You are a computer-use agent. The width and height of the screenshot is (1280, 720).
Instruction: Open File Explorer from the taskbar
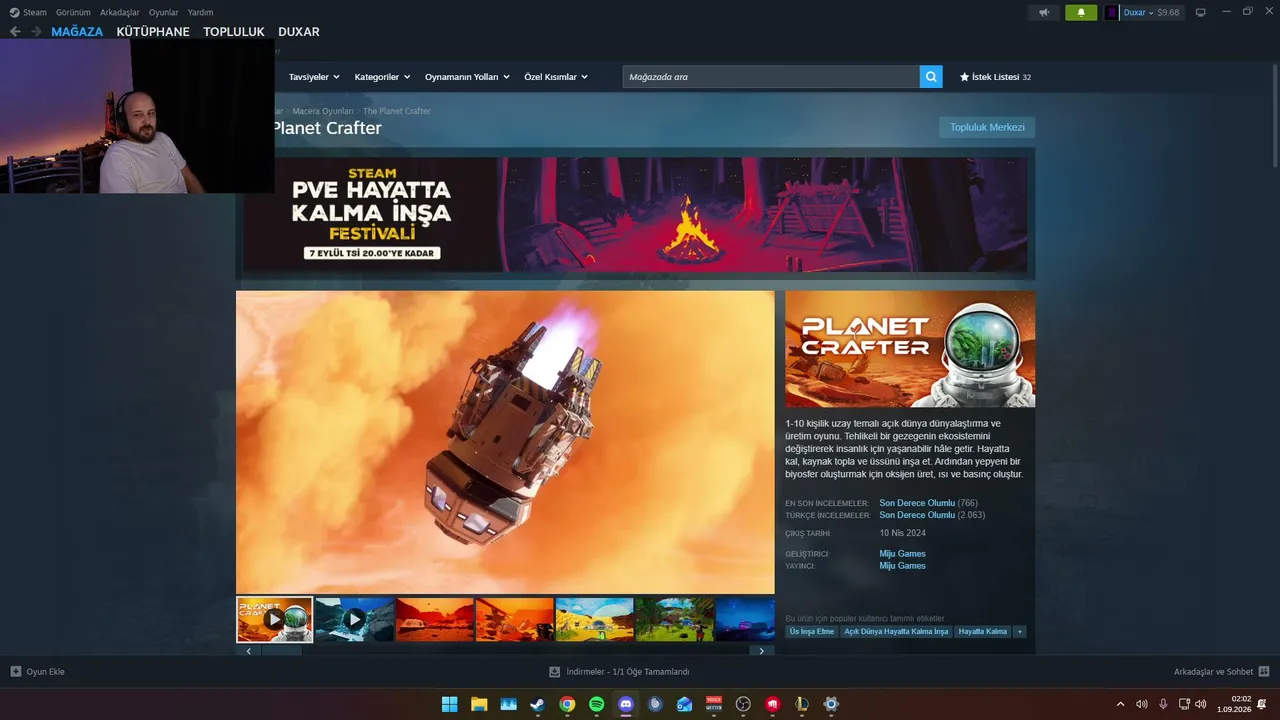point(479,704)
